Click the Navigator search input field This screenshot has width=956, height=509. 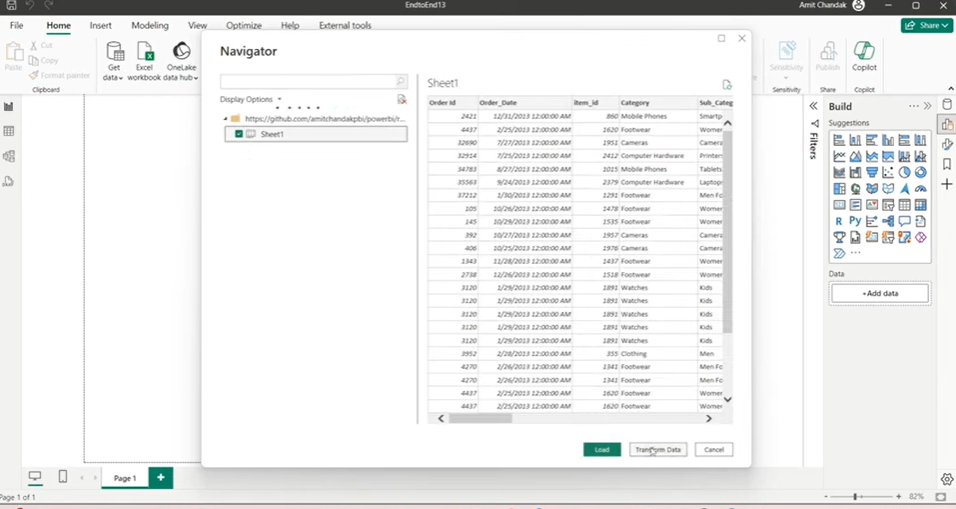point(308,81)
